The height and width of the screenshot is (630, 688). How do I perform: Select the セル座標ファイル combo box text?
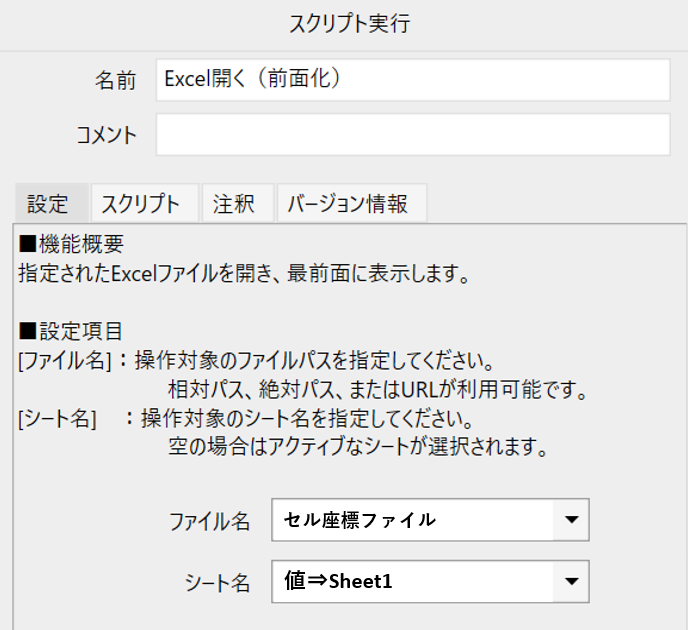pyautogui.click(x=360, y=520)
